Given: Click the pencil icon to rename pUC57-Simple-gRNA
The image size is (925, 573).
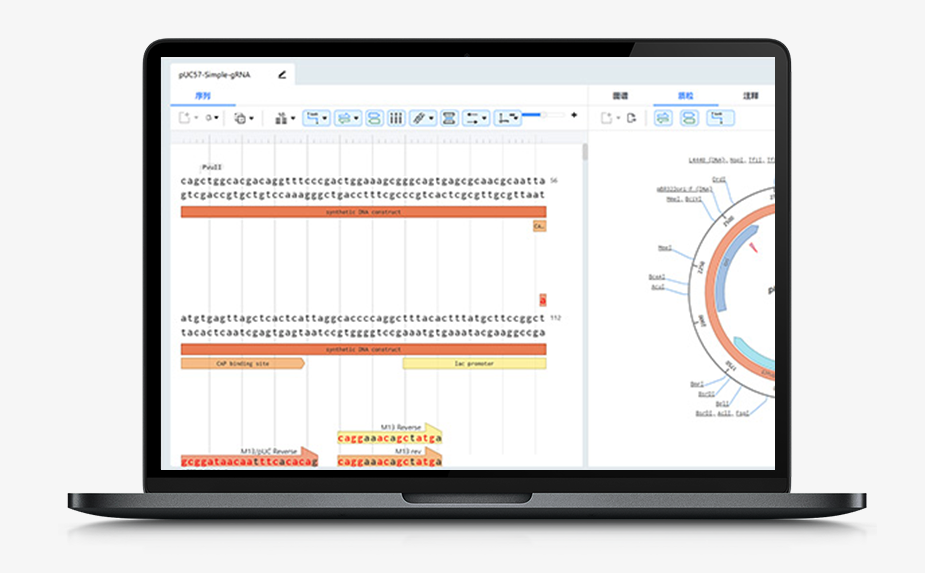Looking at the screenshot, I should [282, 74].
